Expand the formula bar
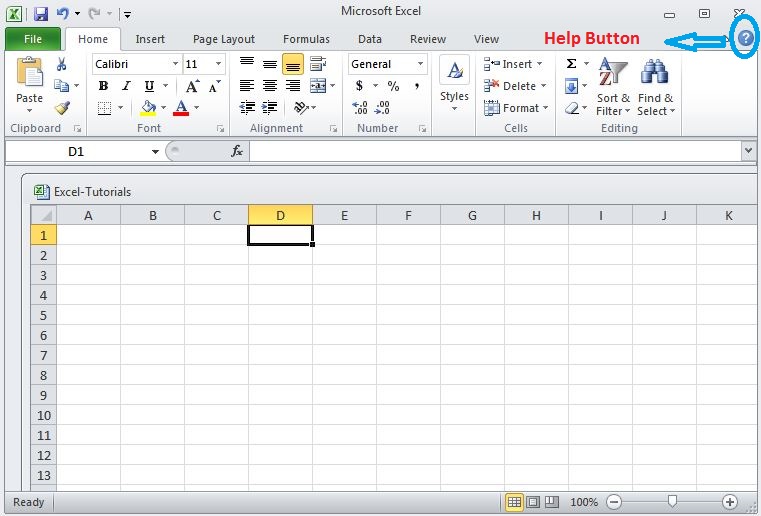This screenshot has width=761, height=516. [x=748, y=151]
